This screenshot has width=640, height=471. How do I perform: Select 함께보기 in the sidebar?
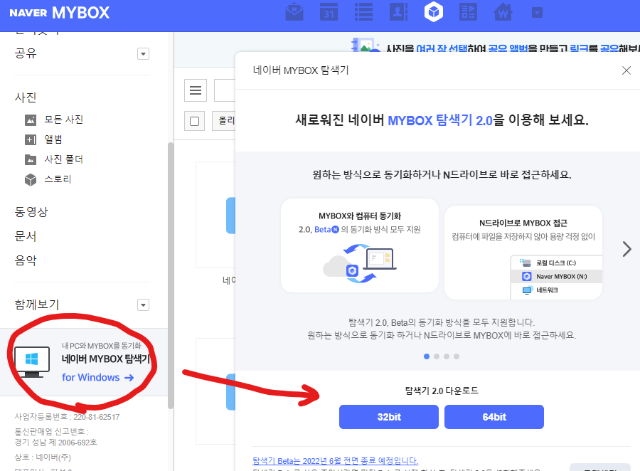tap(37, 304)
